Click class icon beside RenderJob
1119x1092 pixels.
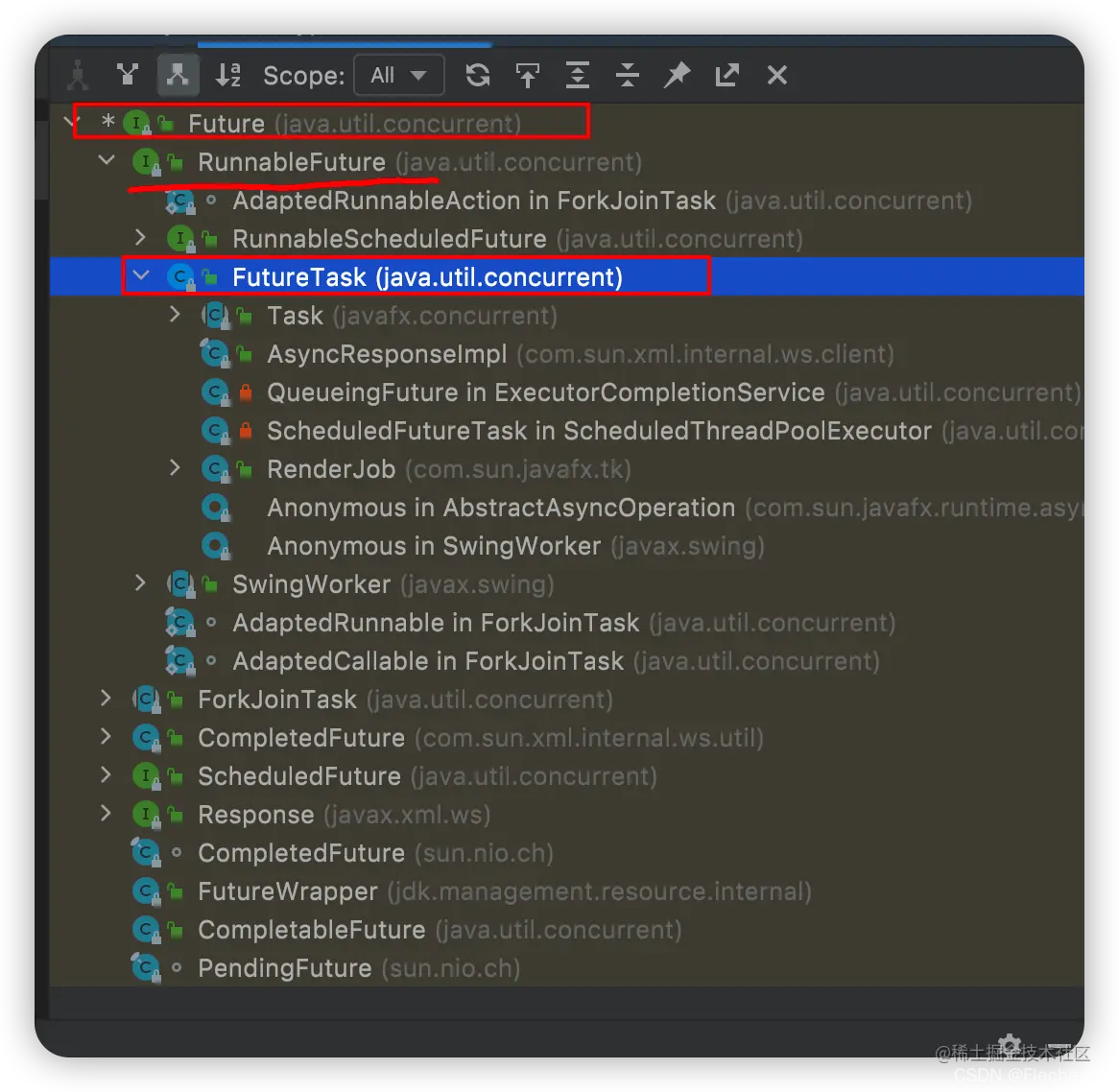pyautogui.click(x=216, y=469)
